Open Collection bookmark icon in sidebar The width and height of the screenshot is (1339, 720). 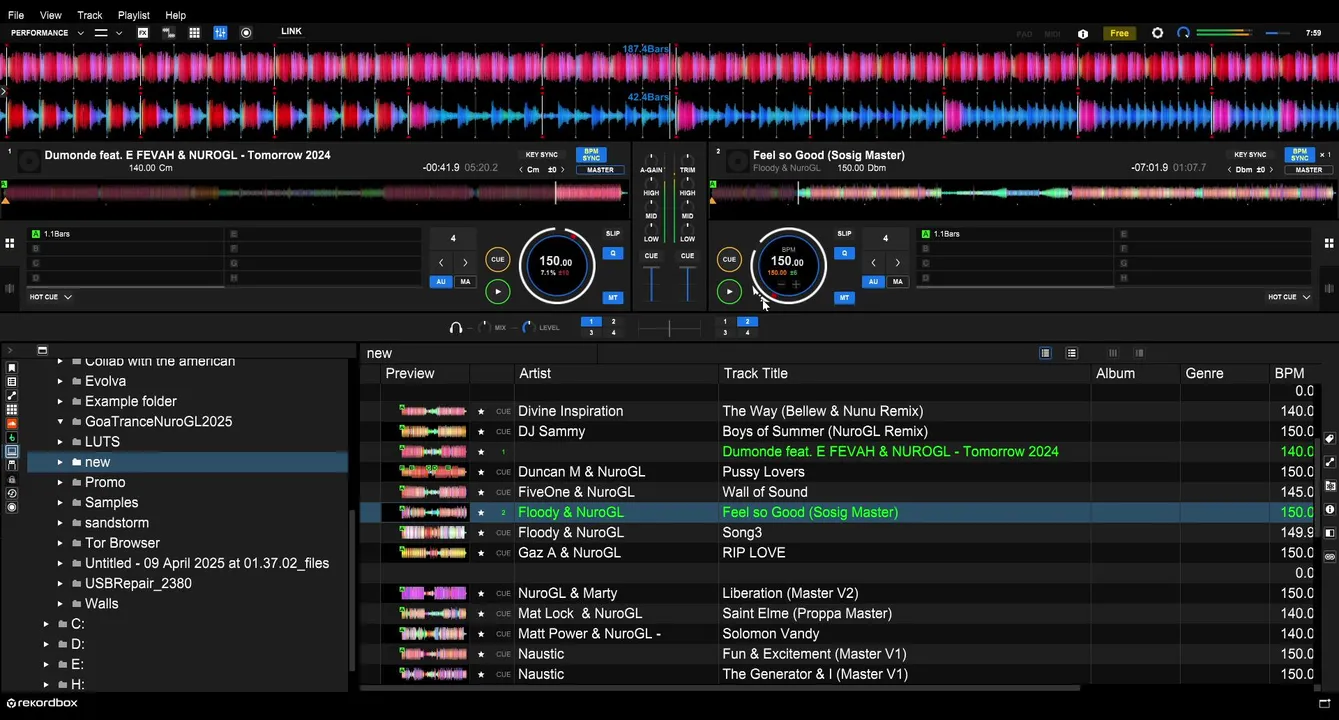[12, 367]
